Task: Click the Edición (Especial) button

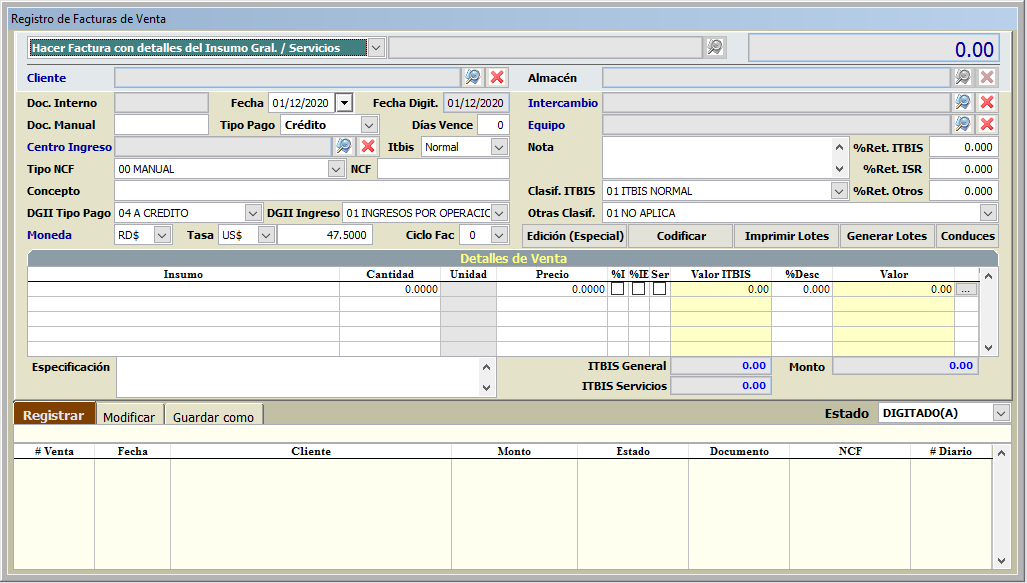Action: tap(575, 236)
